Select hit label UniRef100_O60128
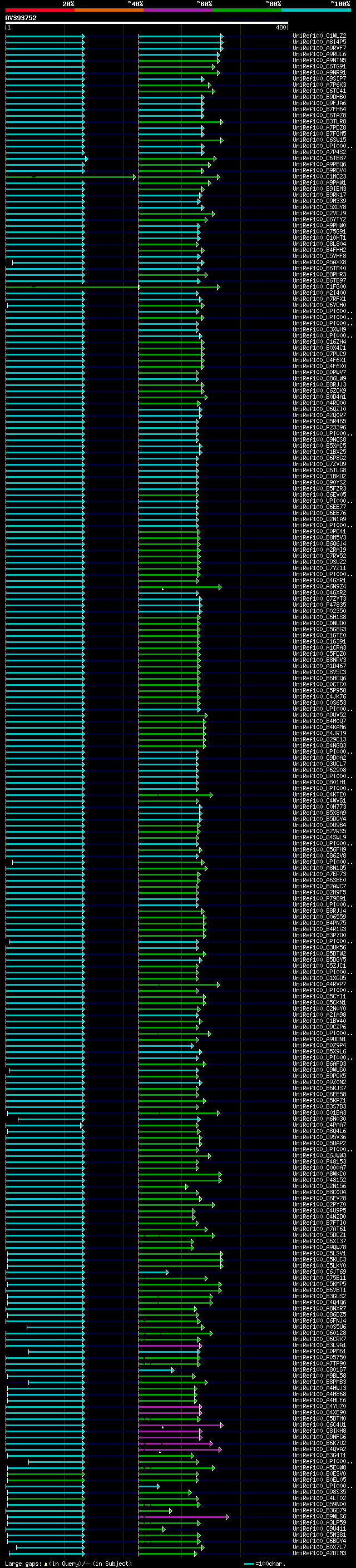 point(319,1332)
